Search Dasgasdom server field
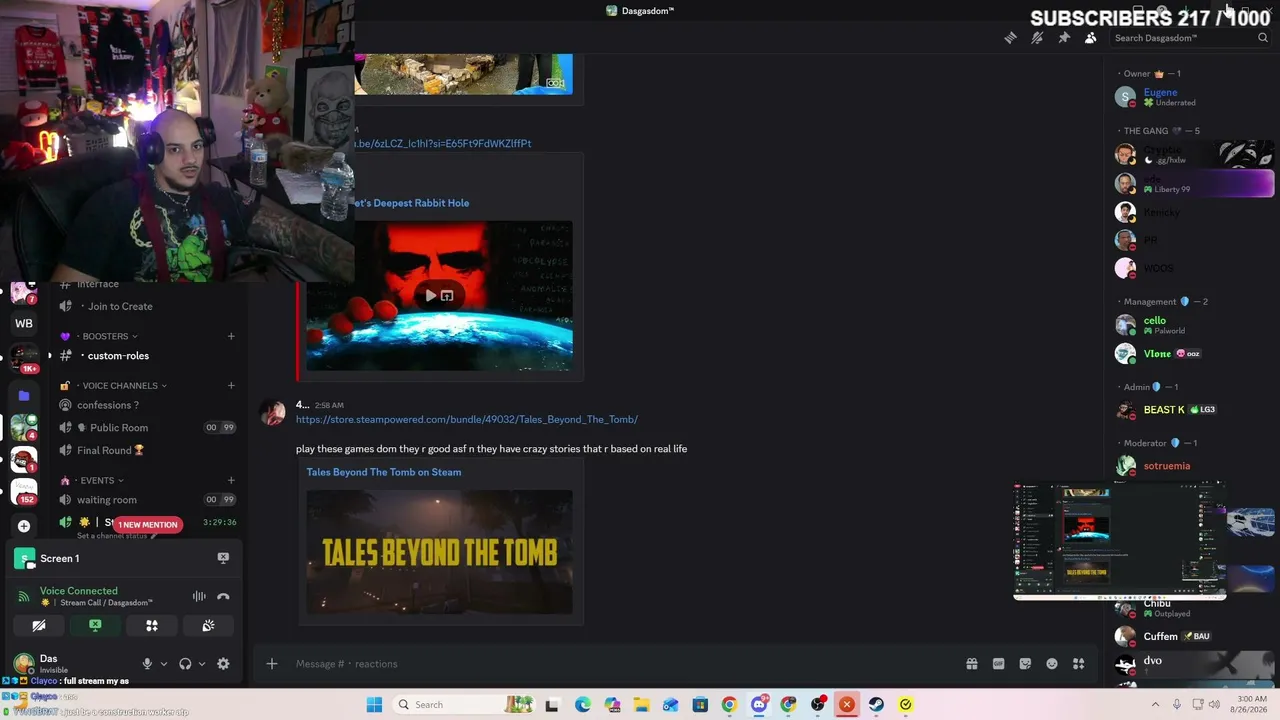 (1190, 38)
